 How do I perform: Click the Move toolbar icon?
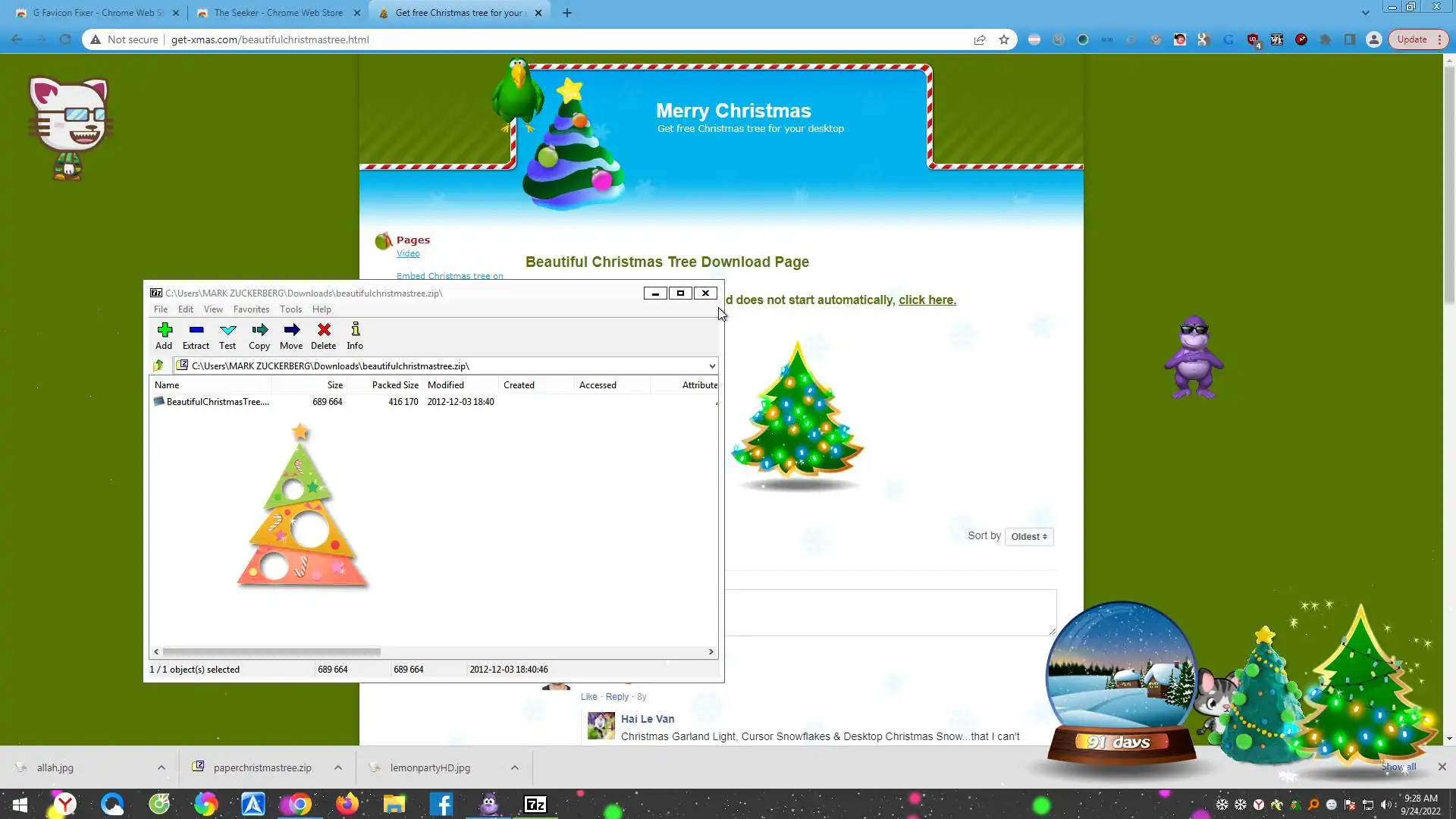[291, 335]
